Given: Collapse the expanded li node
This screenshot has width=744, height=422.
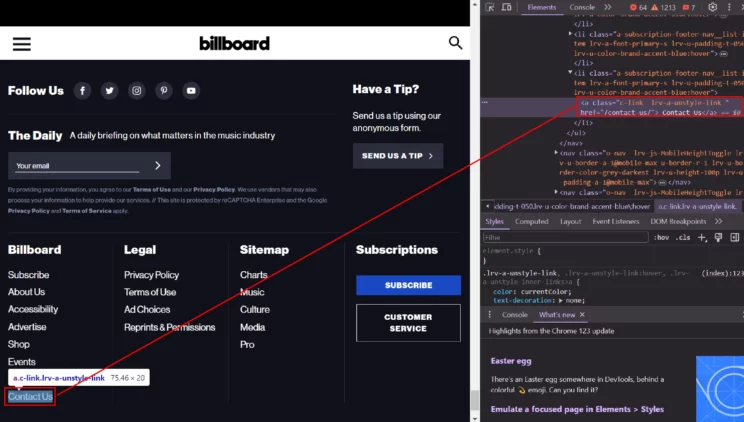Looking at the screenshot, I should pos(570,73).
